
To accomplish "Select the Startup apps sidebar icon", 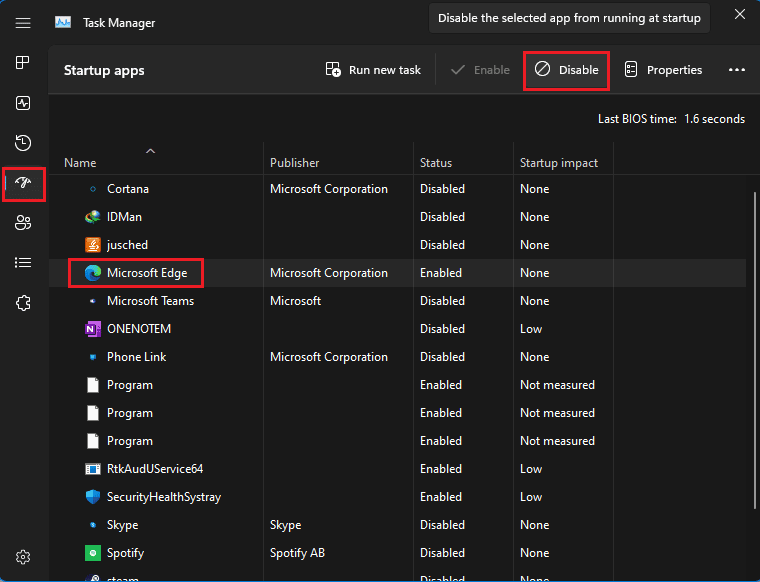I will [23, 183].
